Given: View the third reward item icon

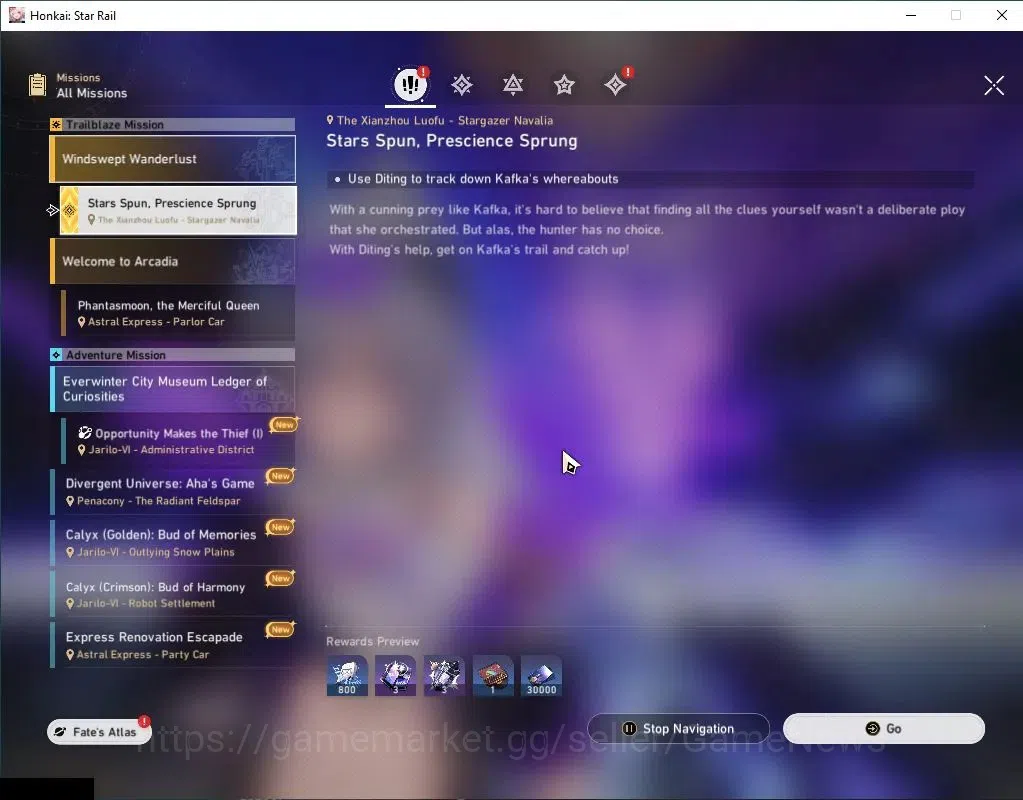Looking at the screenshot, I should 444,675.
